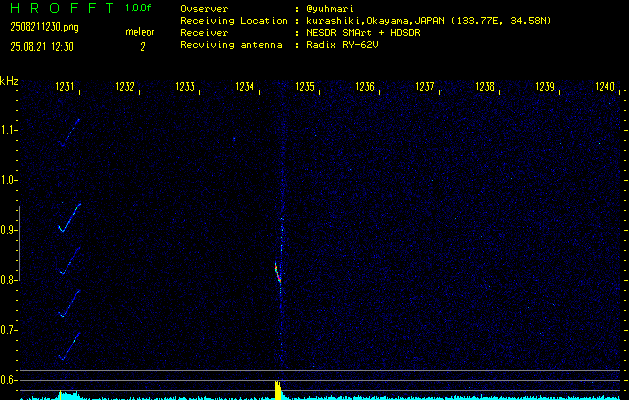
Task: Click the 0.8 kHz frequency label
Action: (x=8, y=280)
